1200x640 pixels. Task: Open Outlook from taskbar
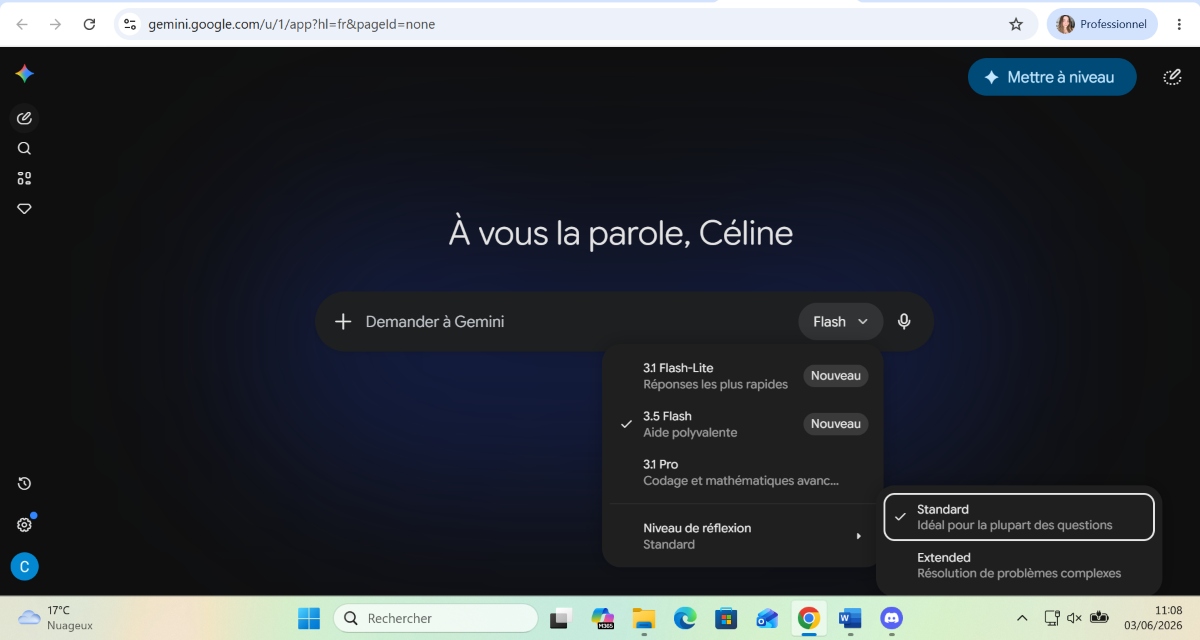[767, 618]
